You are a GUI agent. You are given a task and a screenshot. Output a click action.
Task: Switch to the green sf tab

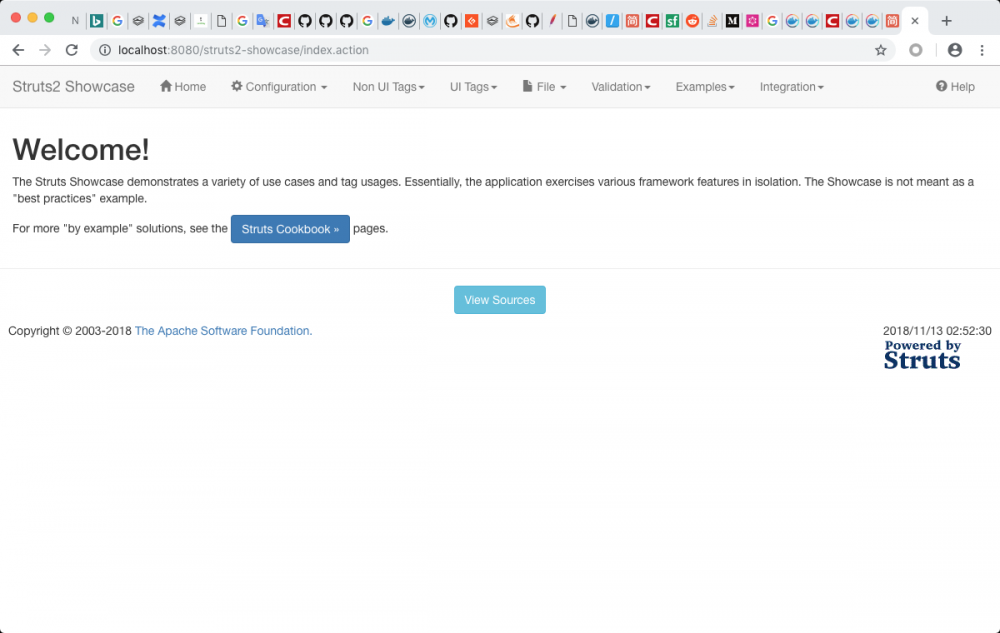click(x=672, y=21)
